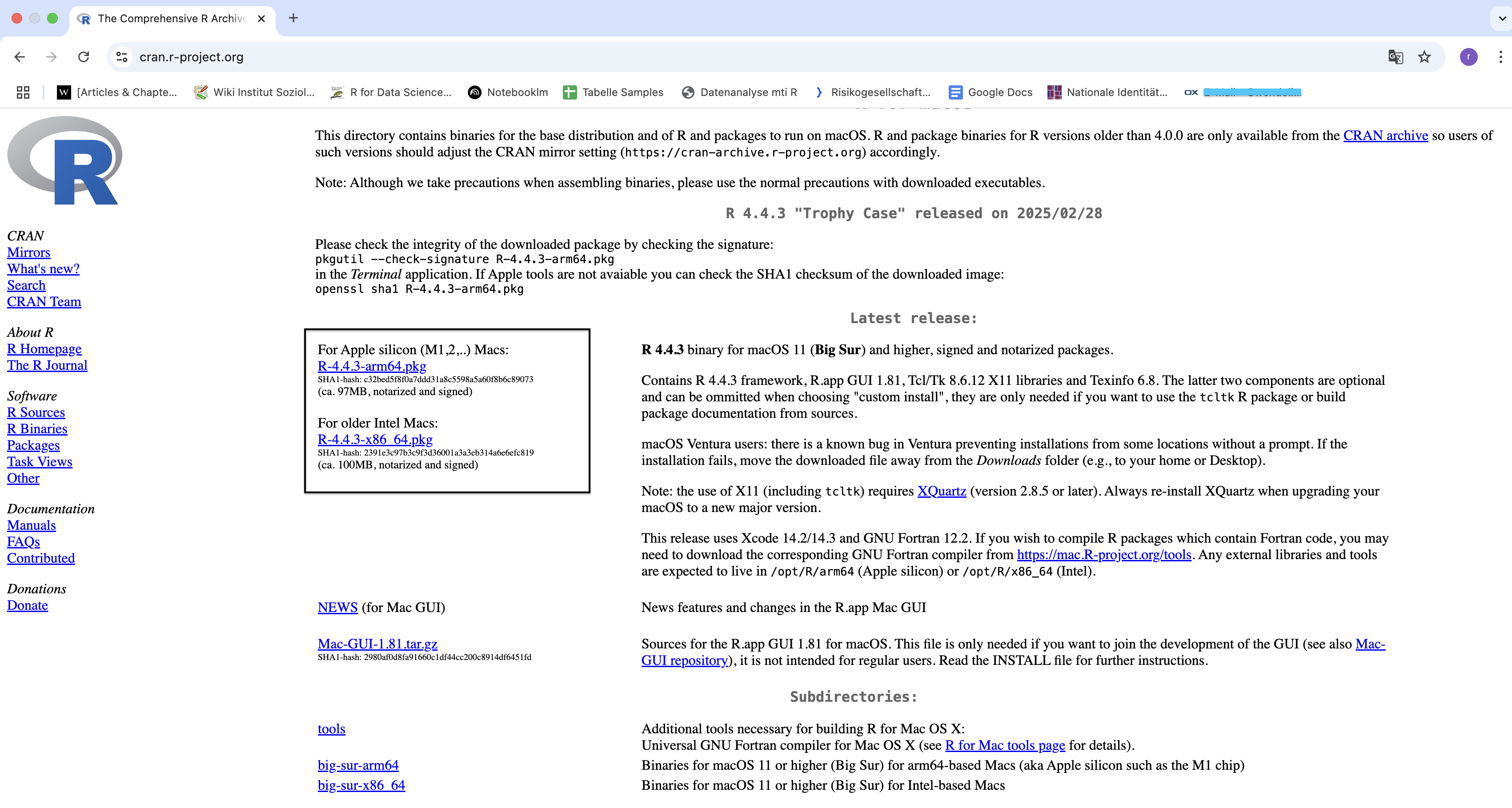Open the tools subdirectory

(332, 729)
